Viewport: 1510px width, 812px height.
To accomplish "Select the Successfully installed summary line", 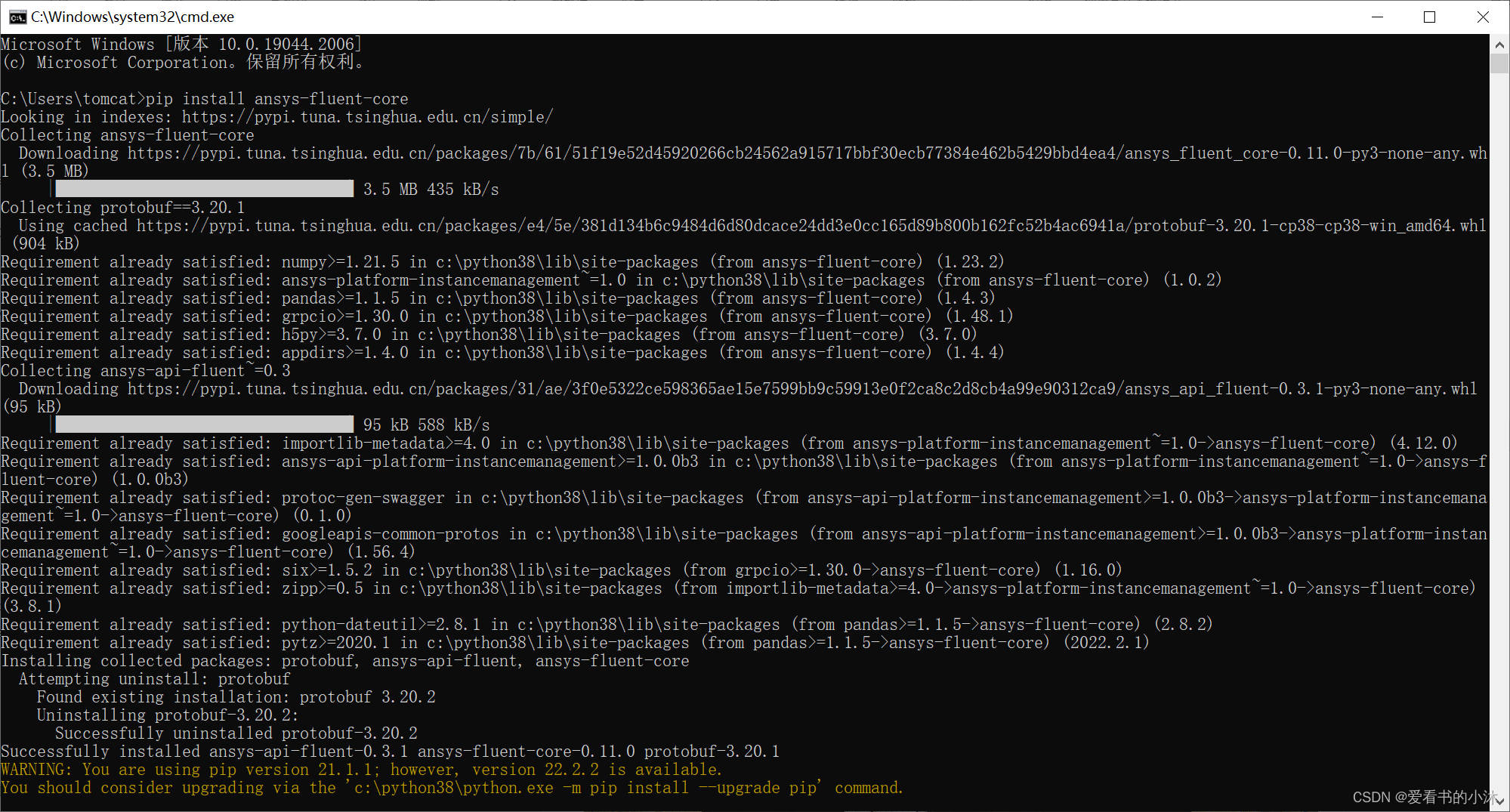I will click(x=389, y=751).
